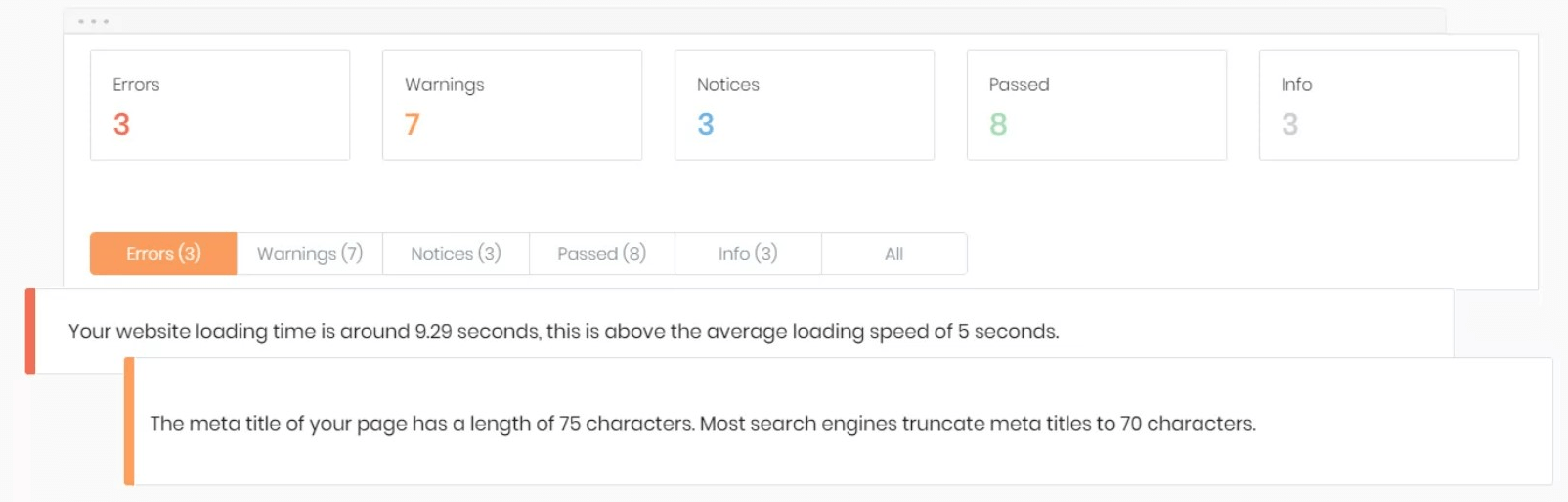Image resolution: width=1568 pixels, height=502 pixels.
Task: Click the blue Notices count number 3
Action: click(x=706, y=125)
